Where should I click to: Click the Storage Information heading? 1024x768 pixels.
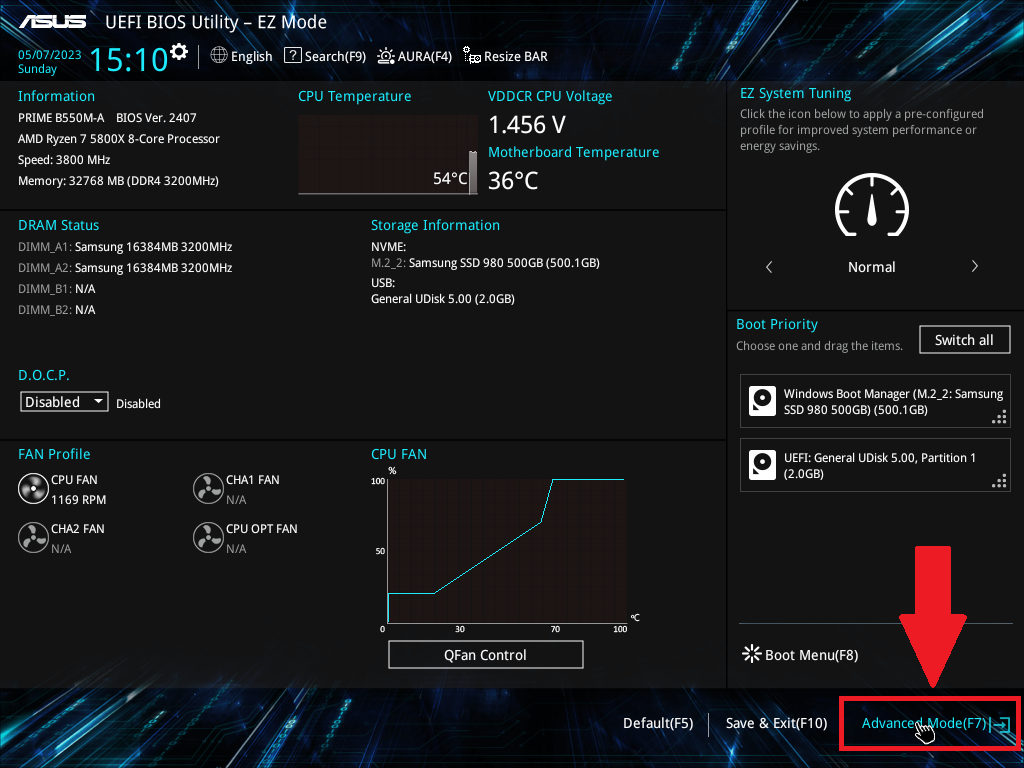click(x=436, y=225)
